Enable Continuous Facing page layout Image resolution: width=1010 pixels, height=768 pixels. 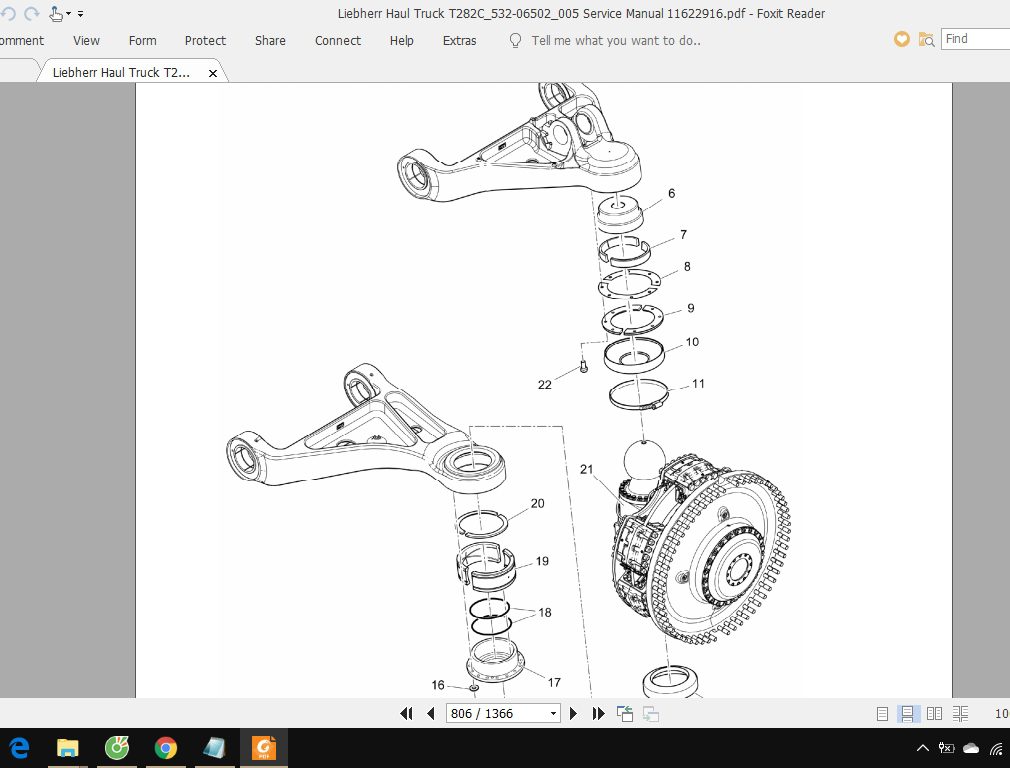[x=961, y=713]
